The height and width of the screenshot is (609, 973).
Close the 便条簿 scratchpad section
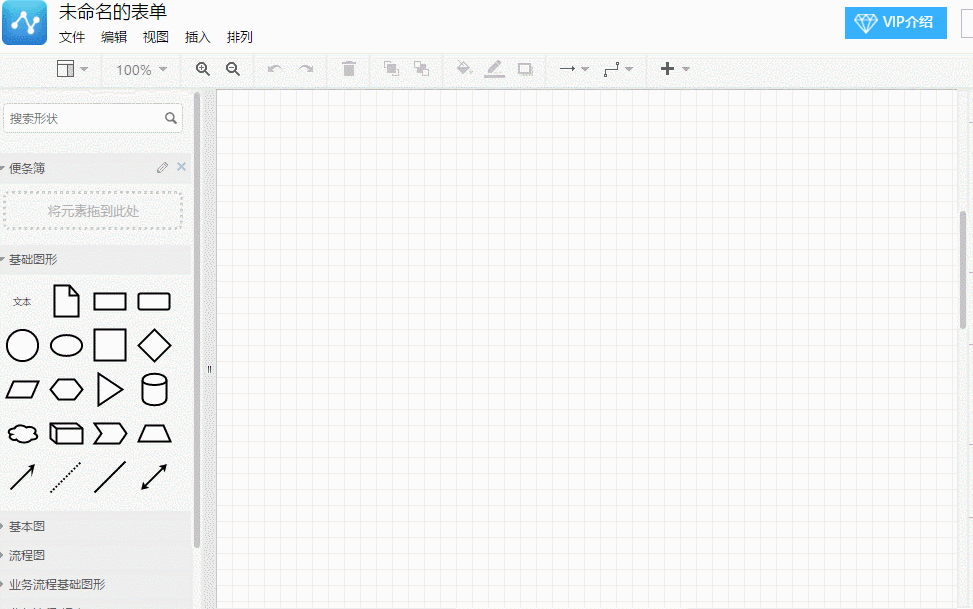[181, 166]
